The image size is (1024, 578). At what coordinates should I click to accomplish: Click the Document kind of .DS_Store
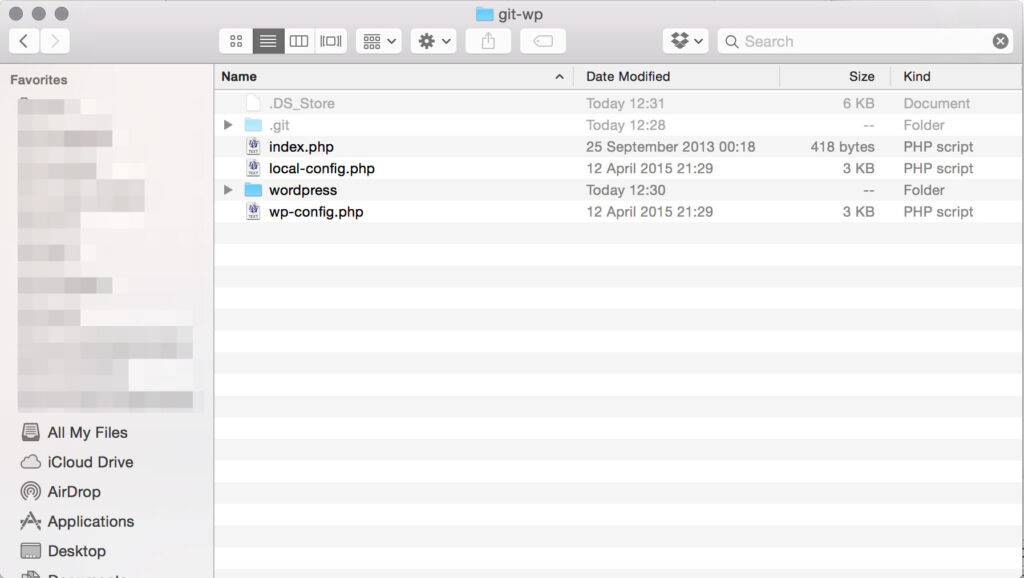(936, 103)
